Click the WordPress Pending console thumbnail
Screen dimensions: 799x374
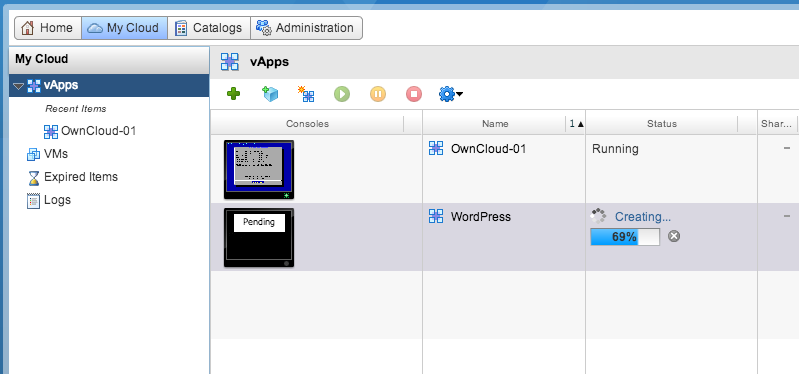point(259,237)
